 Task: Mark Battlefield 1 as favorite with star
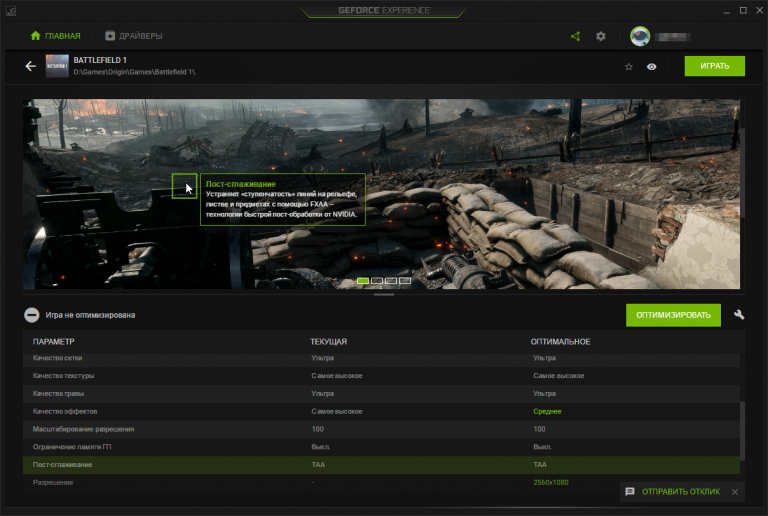coord(629,67)
